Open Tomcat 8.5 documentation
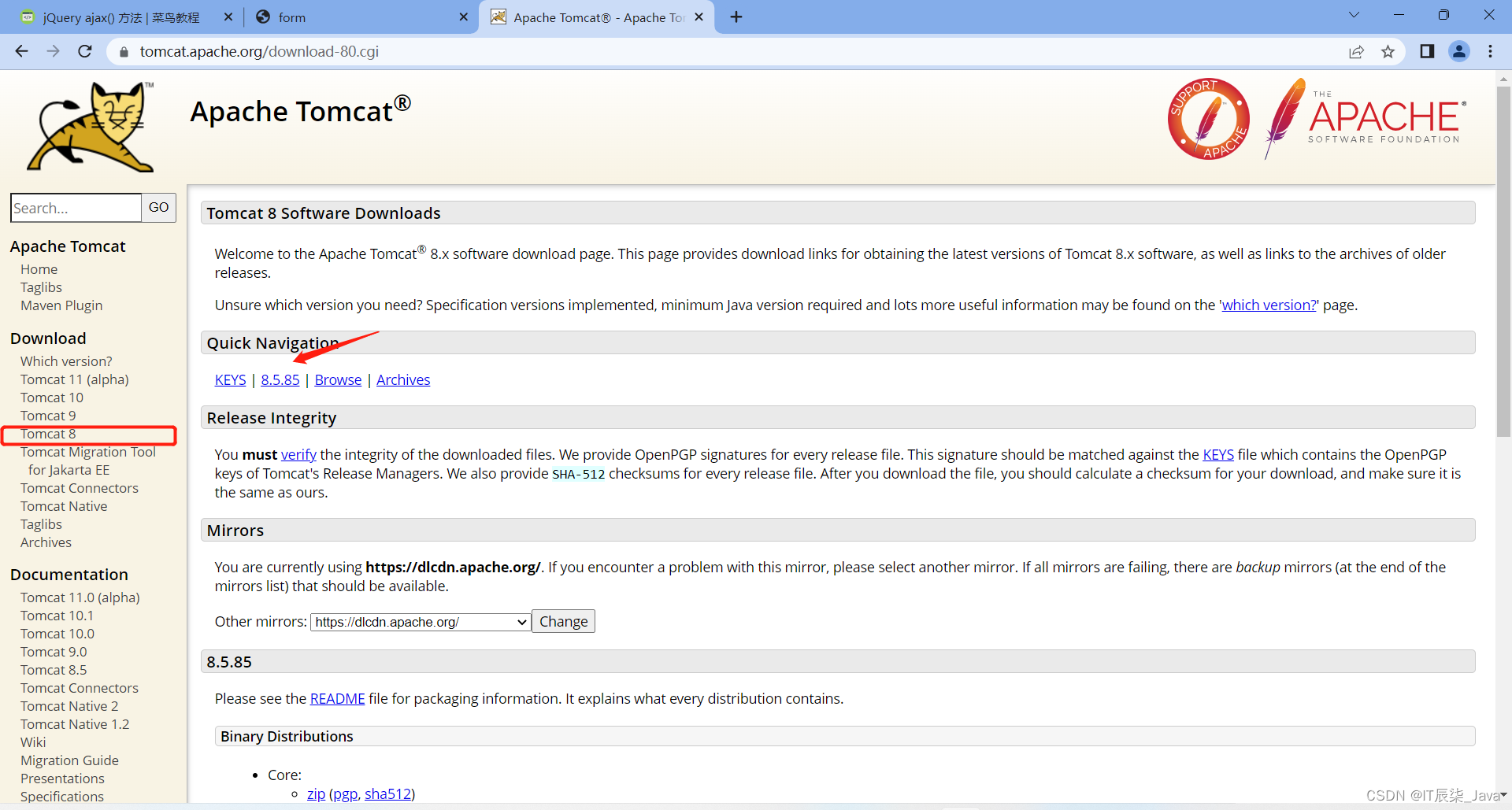Image resolution: width=1512 pixels, height=810 pixels. click(54, 670)
